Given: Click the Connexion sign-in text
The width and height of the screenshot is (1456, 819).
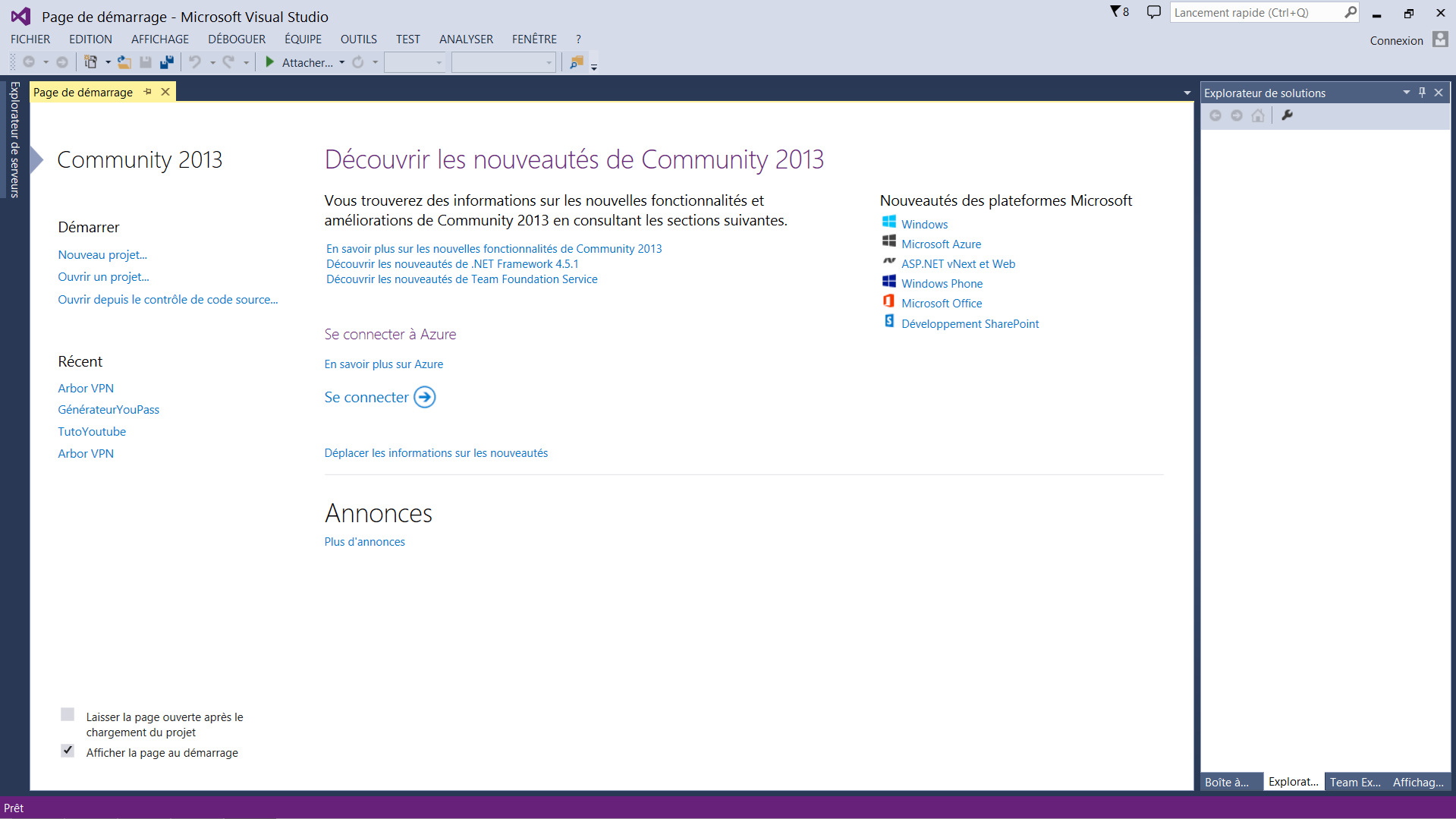Looking at the screenshot, I should pos(1396,41).
